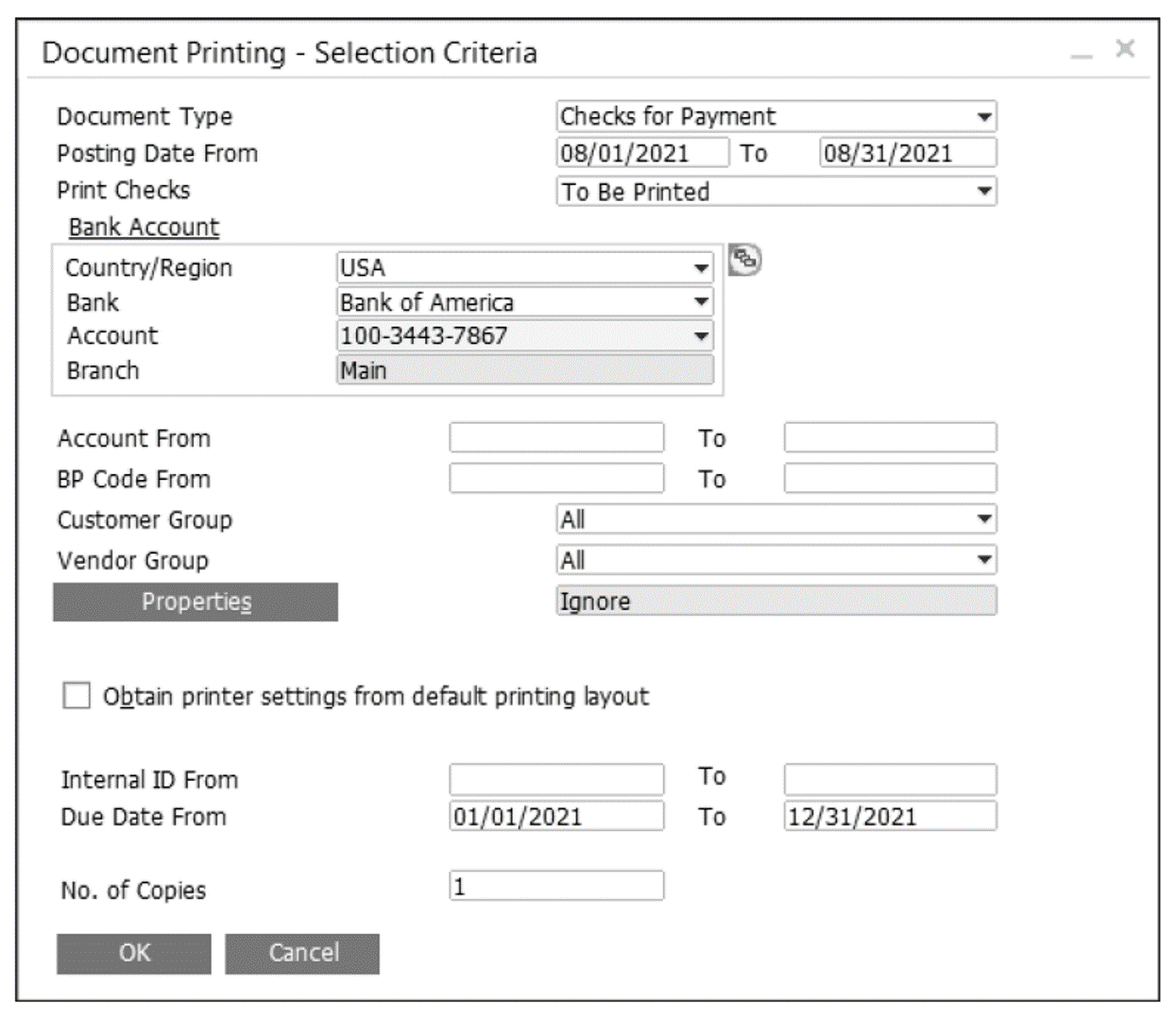Open the Vendor Group dropdown
1176x1020 pixels.
(x=985, y=559)
